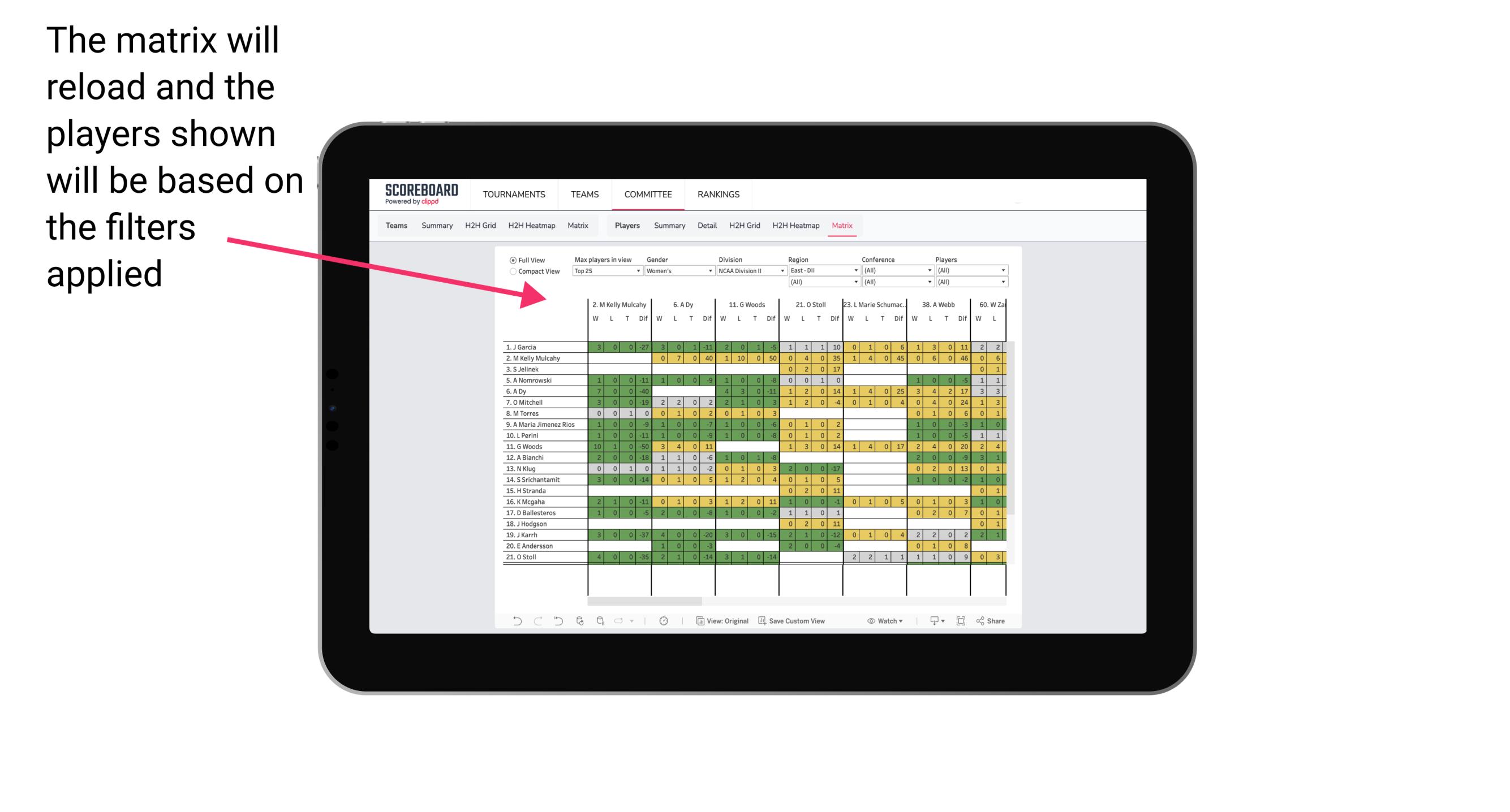
Task: Click the undo arrow icon
Action: click(517, 621)
